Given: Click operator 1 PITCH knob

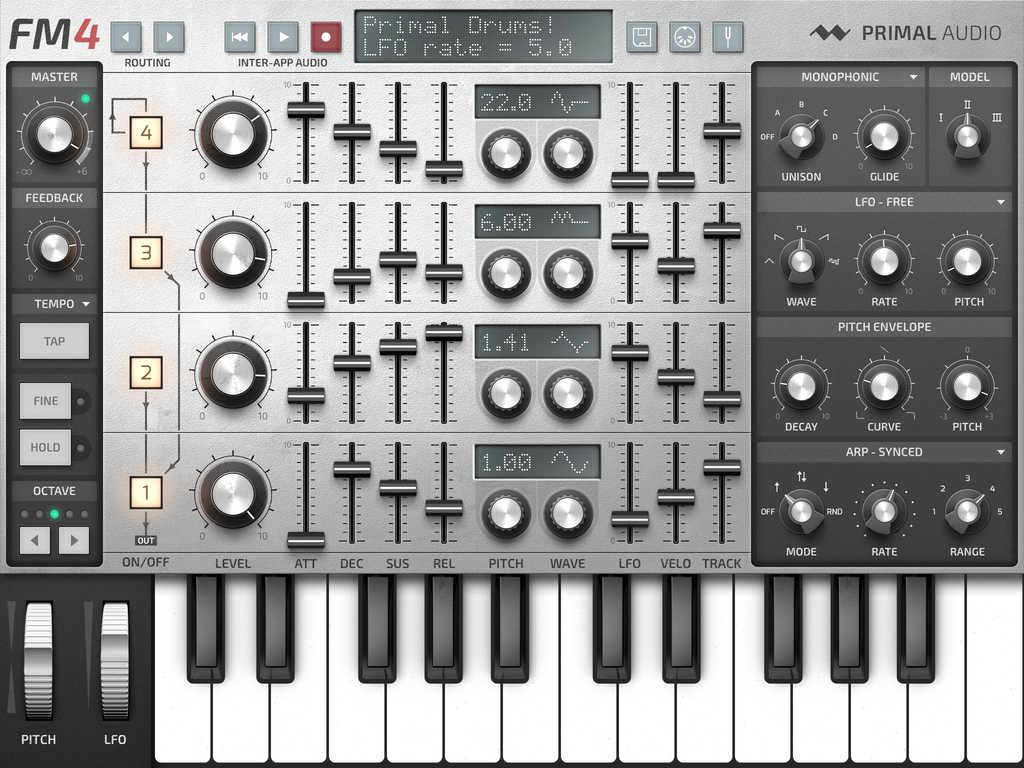Looking at the screenshot, I should 506,514.
